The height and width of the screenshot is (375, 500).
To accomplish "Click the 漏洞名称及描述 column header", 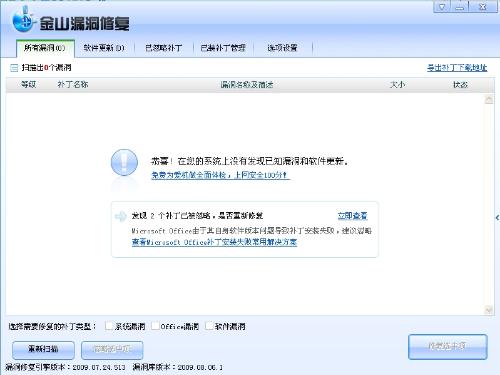I will coord(247,85).
